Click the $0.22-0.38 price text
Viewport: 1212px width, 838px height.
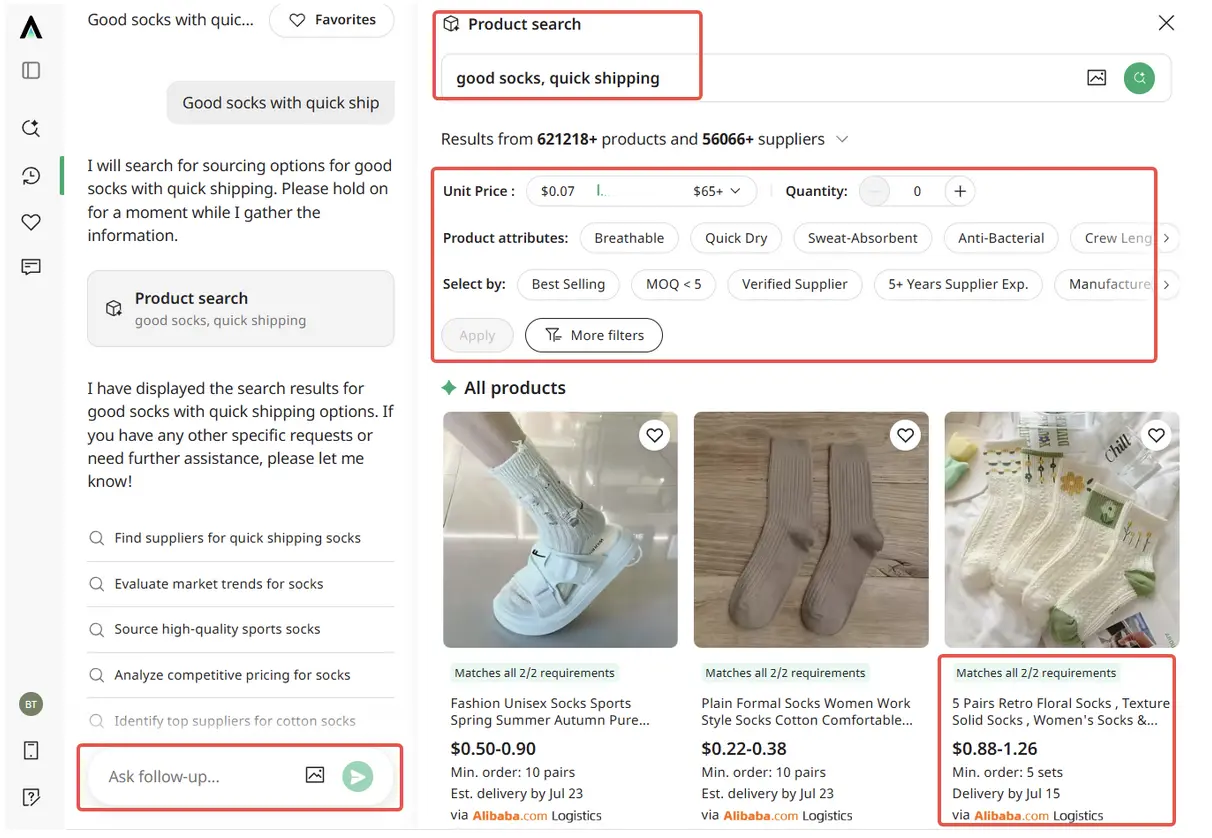coord(744,748)
